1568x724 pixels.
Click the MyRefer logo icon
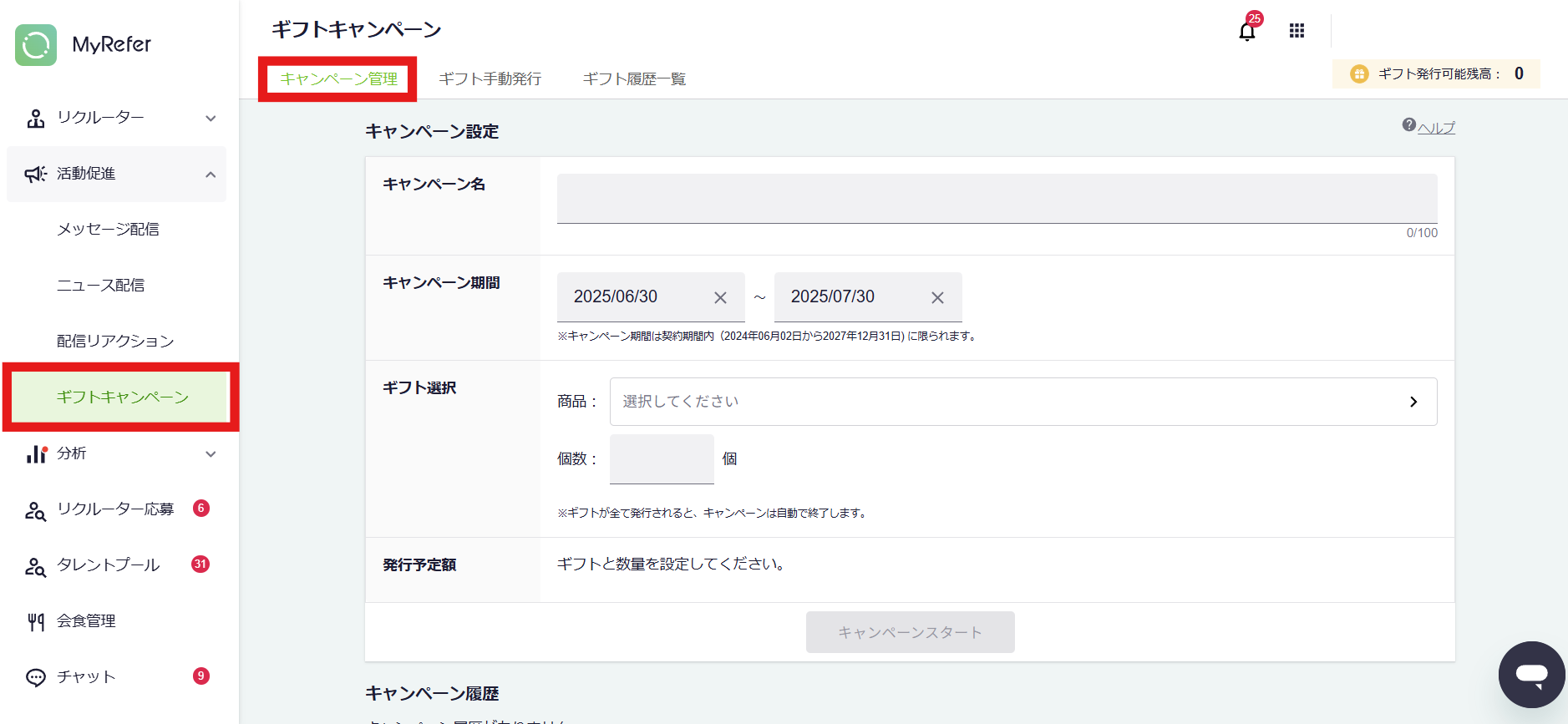coord(36,45)
